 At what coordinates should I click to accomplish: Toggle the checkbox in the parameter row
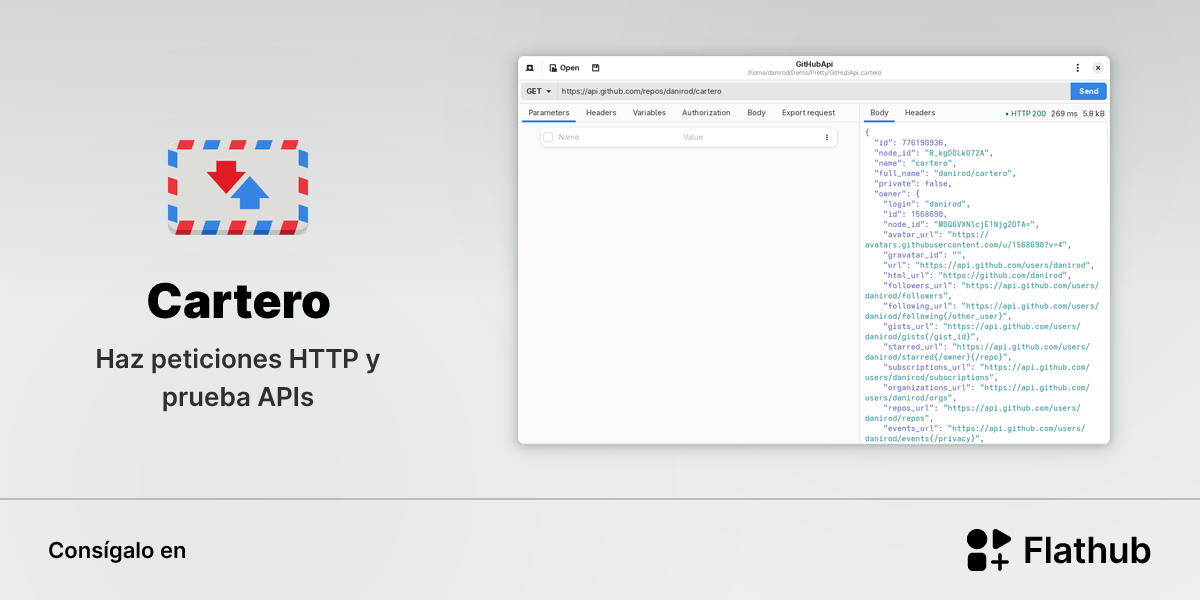(x=548, y=137)
